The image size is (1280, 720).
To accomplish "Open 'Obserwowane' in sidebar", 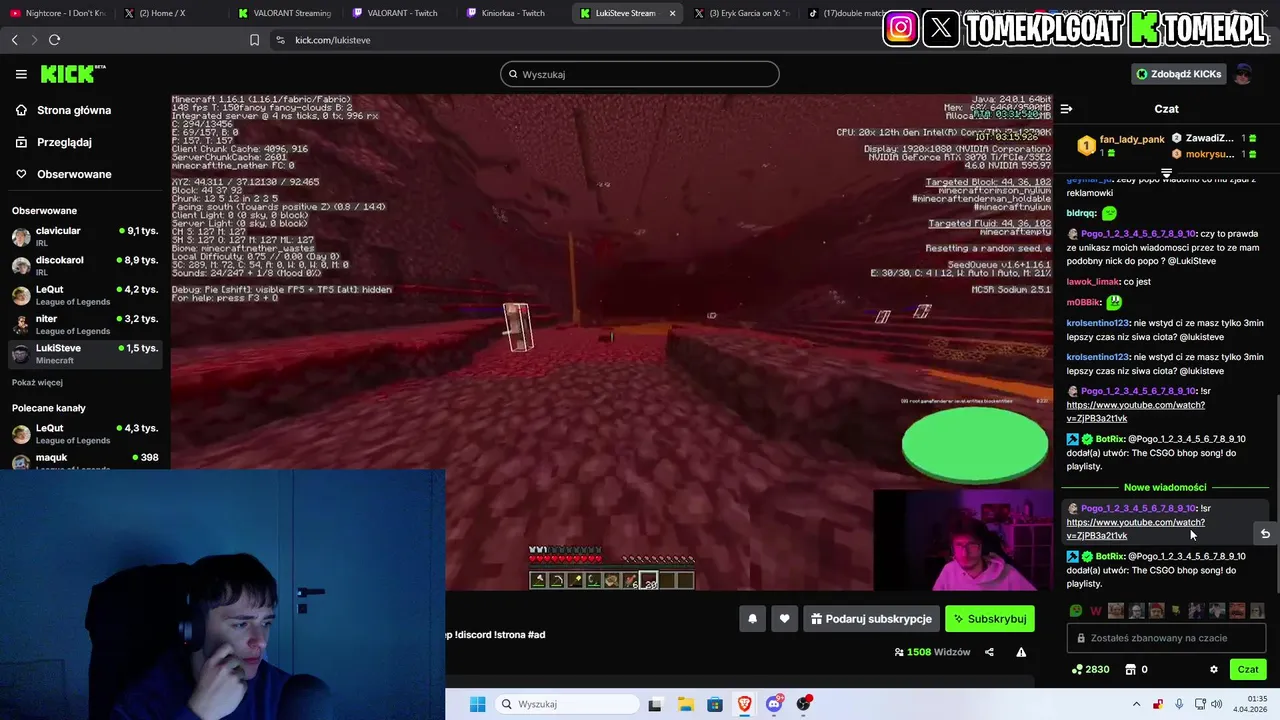I will (74, 174).
